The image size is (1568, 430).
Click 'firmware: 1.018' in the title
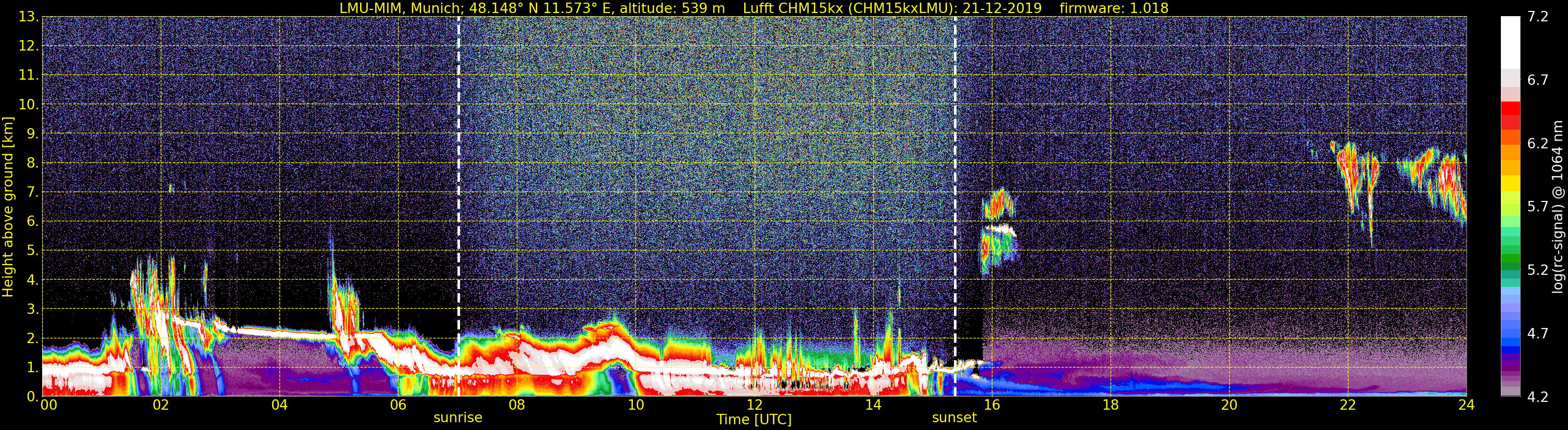(x=1114, y=8)
